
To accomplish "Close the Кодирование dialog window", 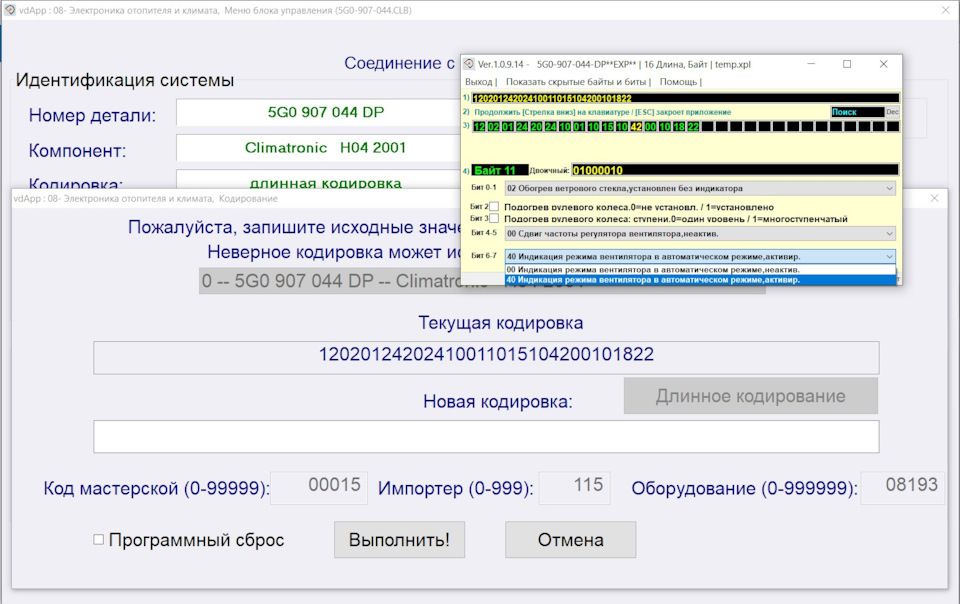I will tap(934, 198).
